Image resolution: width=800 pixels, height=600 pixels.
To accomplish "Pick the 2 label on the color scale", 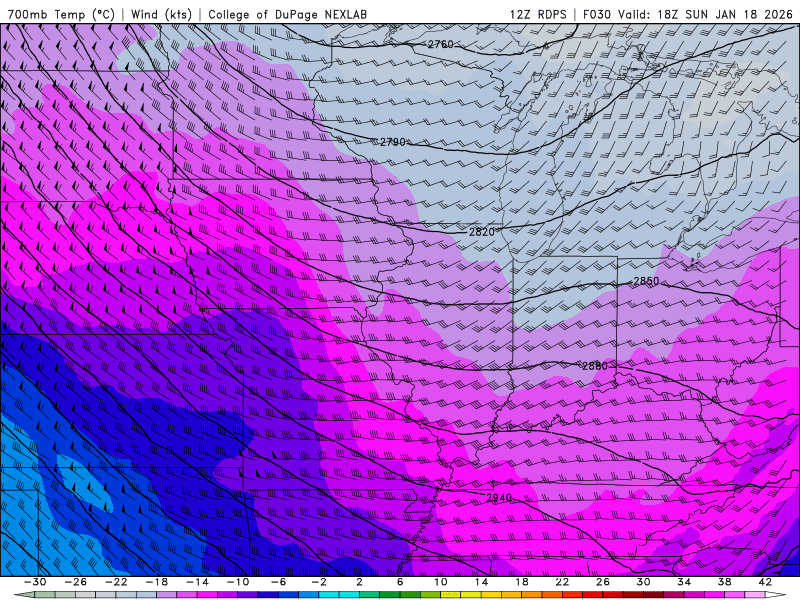I will [x=359, y=582].
